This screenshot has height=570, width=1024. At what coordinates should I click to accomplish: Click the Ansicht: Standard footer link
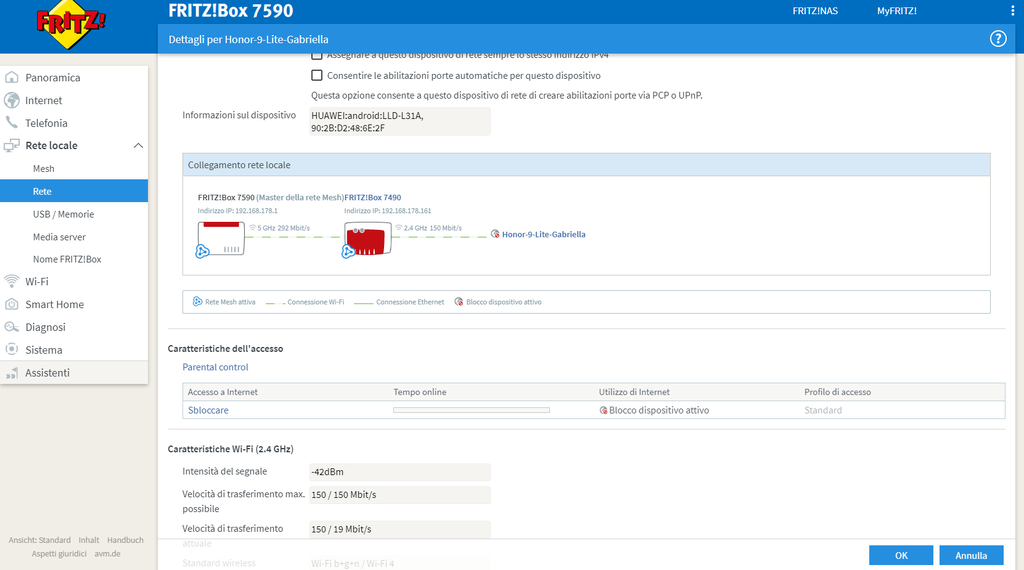pos(40,540)
